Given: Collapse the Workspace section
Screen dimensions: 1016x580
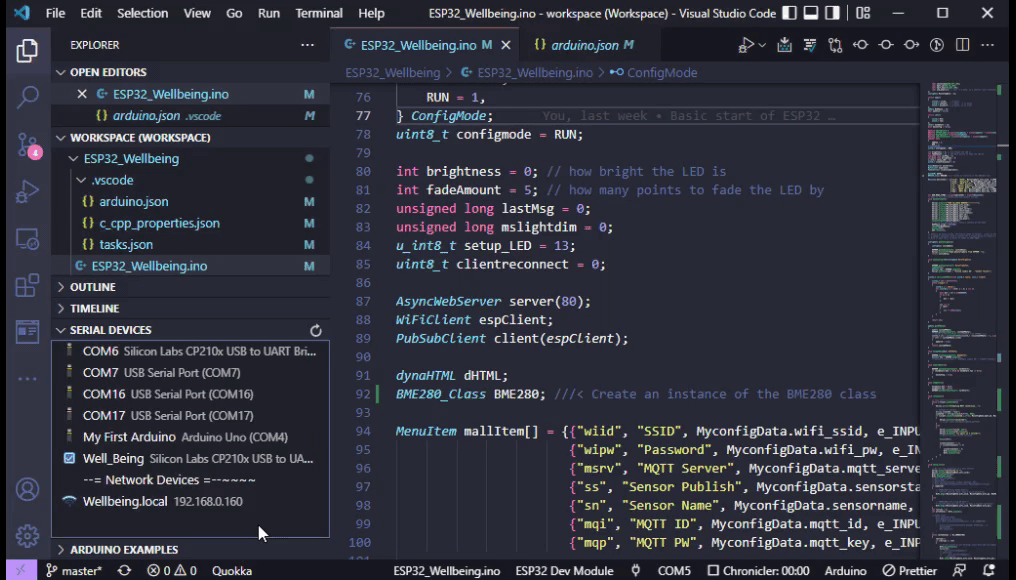Looking at the screenshot, I should pyautogui.click(x=61, y=137).
